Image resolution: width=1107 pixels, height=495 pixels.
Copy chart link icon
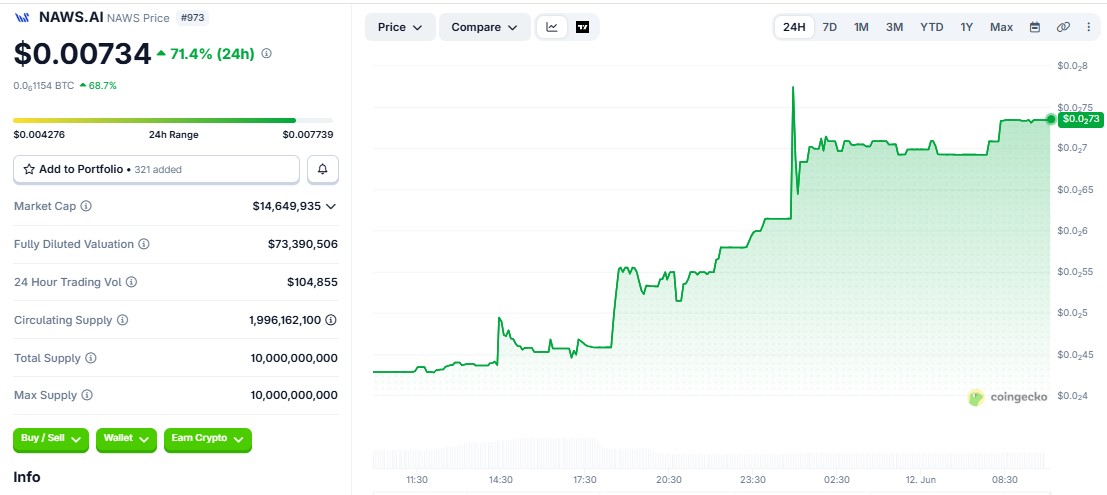pos(1063,28)
